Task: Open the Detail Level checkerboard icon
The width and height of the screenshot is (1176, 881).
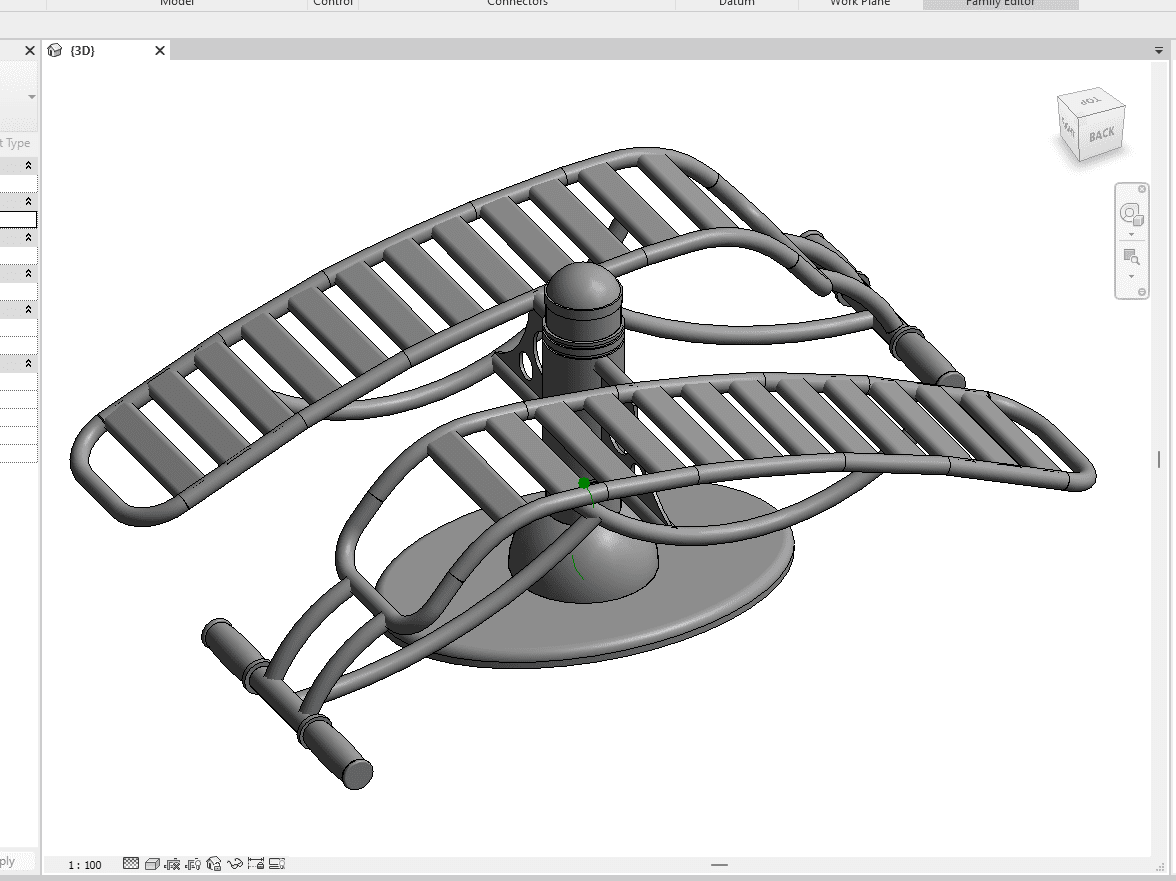Action: pyautogui.click(x=131, y=864)
